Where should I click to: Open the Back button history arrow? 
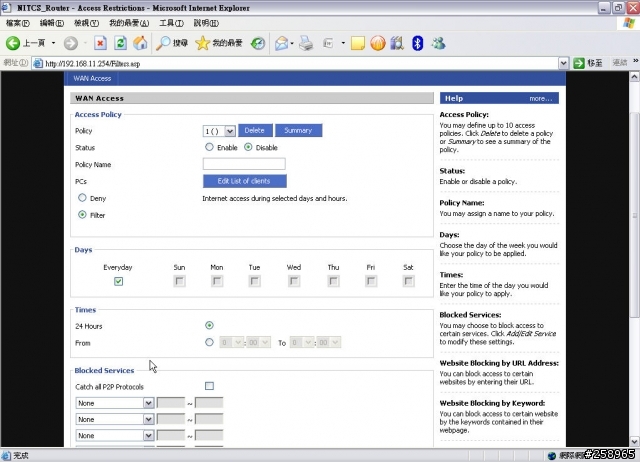[53, 43]
